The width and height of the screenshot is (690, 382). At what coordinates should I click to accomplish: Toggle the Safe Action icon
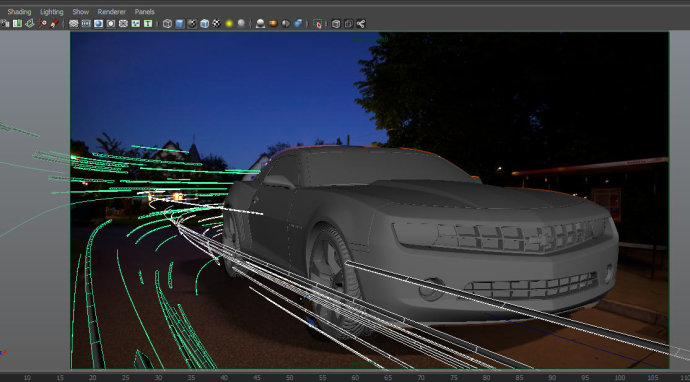[x=136, y=23]
